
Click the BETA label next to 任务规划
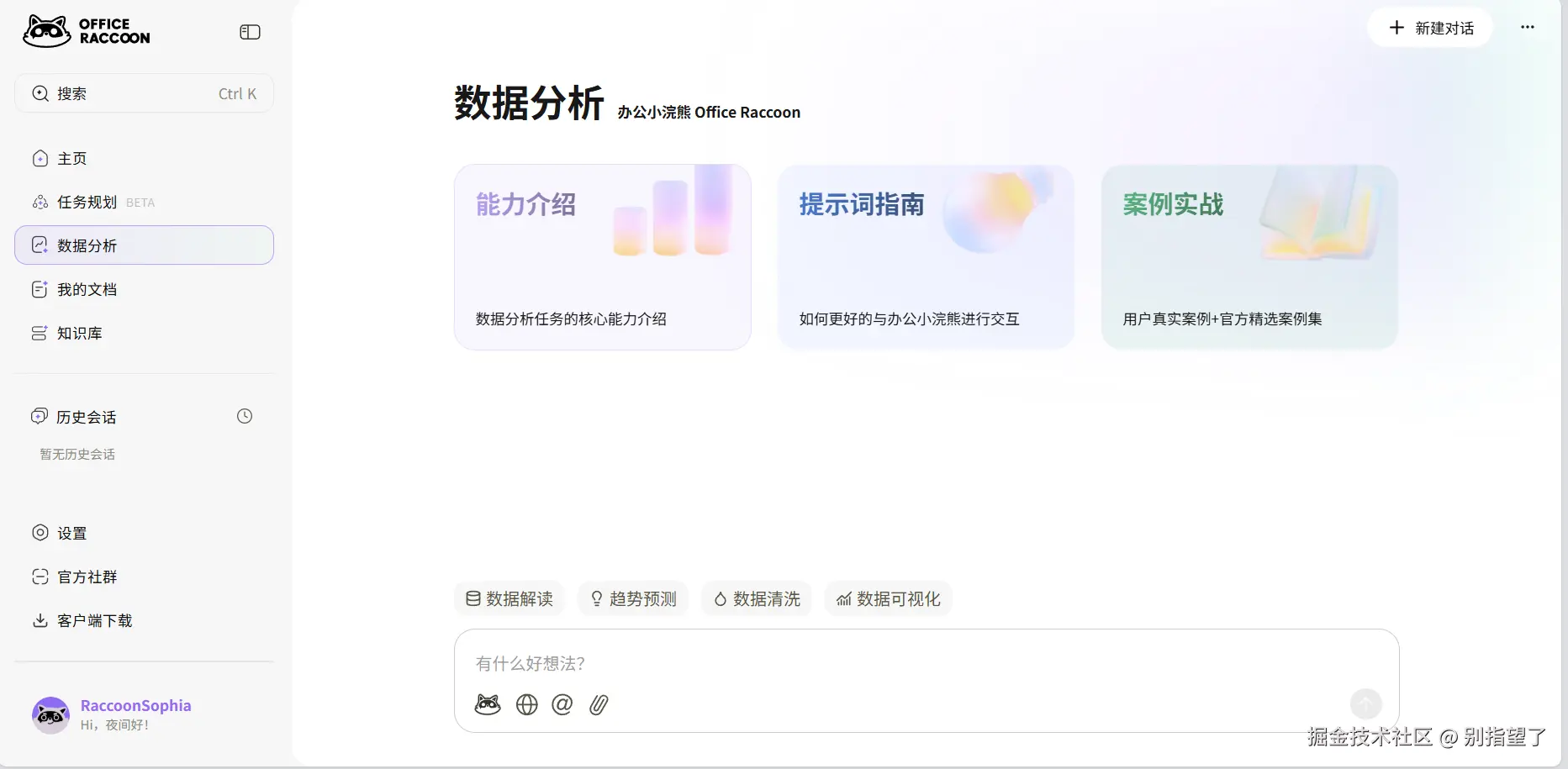point(140,203)
